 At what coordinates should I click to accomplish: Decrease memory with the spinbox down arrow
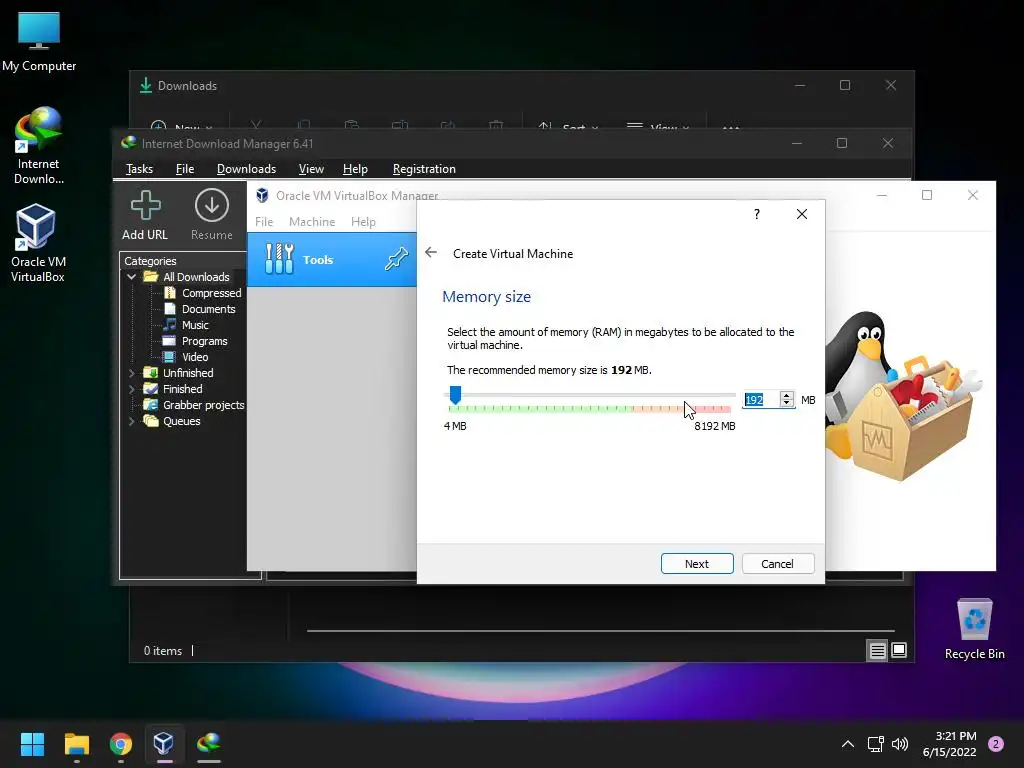(787, 404)
